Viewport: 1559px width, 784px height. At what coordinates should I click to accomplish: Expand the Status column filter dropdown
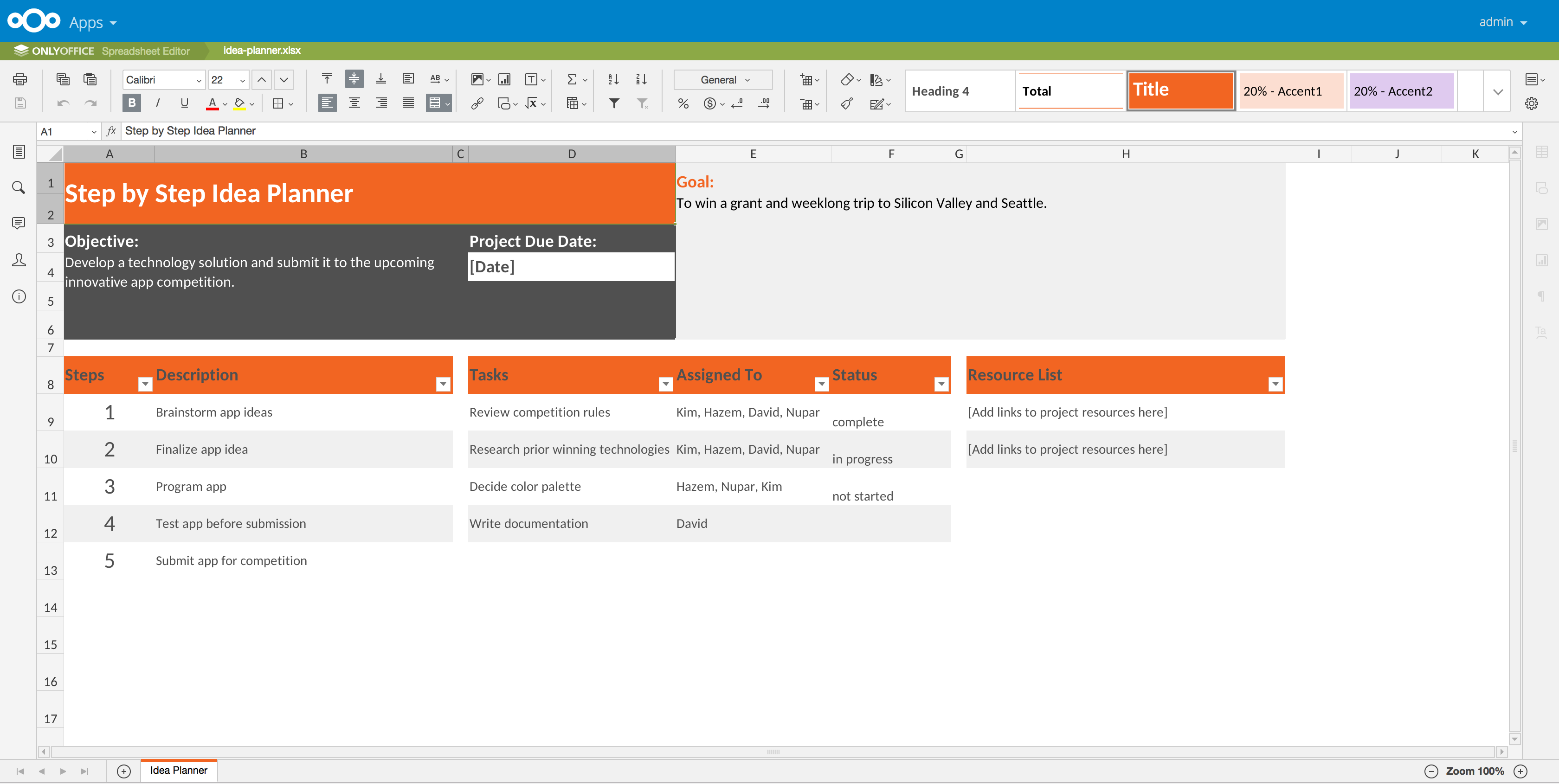click(x=941, y=384)
